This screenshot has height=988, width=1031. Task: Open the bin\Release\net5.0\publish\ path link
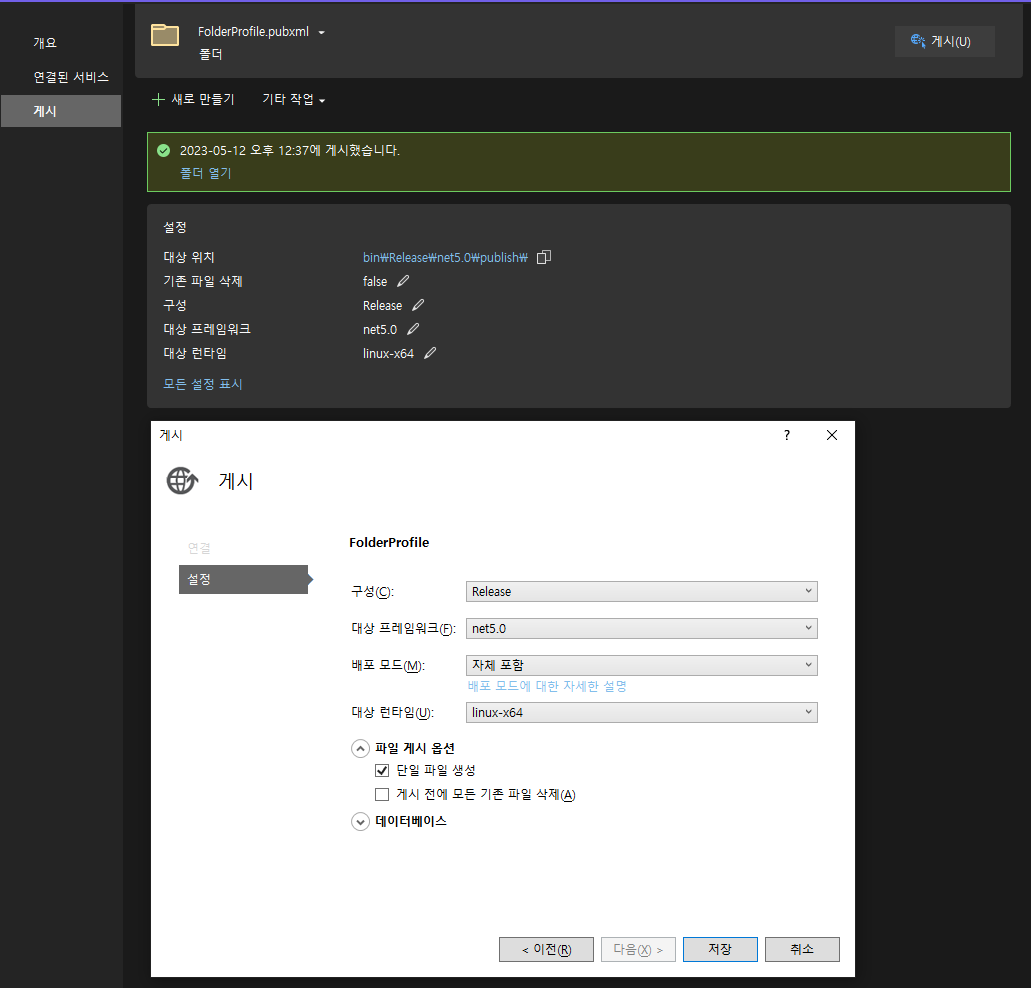tap(445, 257)
